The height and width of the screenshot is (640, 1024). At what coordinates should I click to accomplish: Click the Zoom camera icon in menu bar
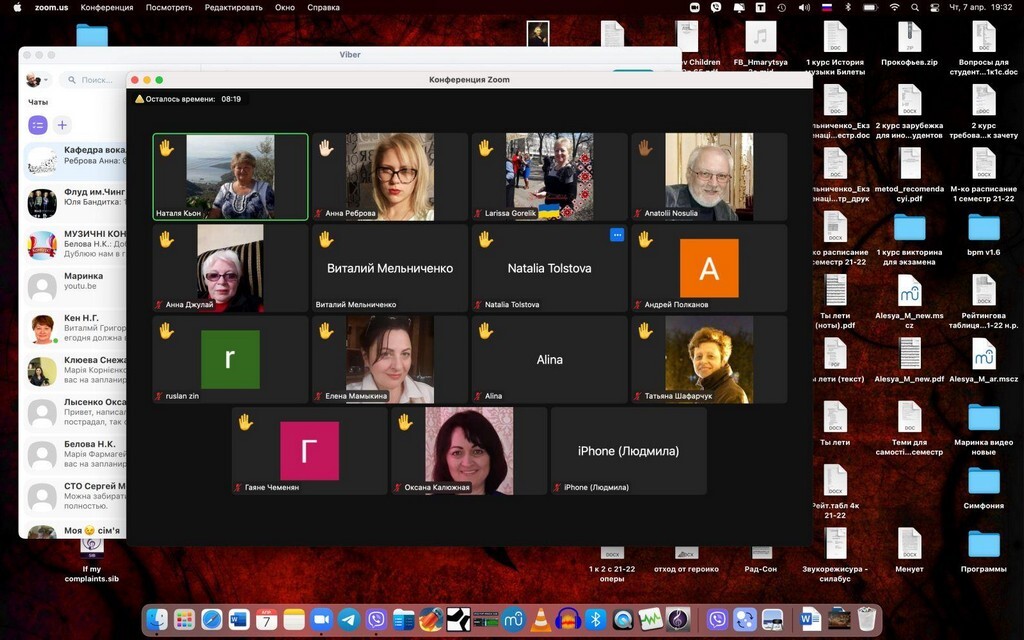pos(696,7)
